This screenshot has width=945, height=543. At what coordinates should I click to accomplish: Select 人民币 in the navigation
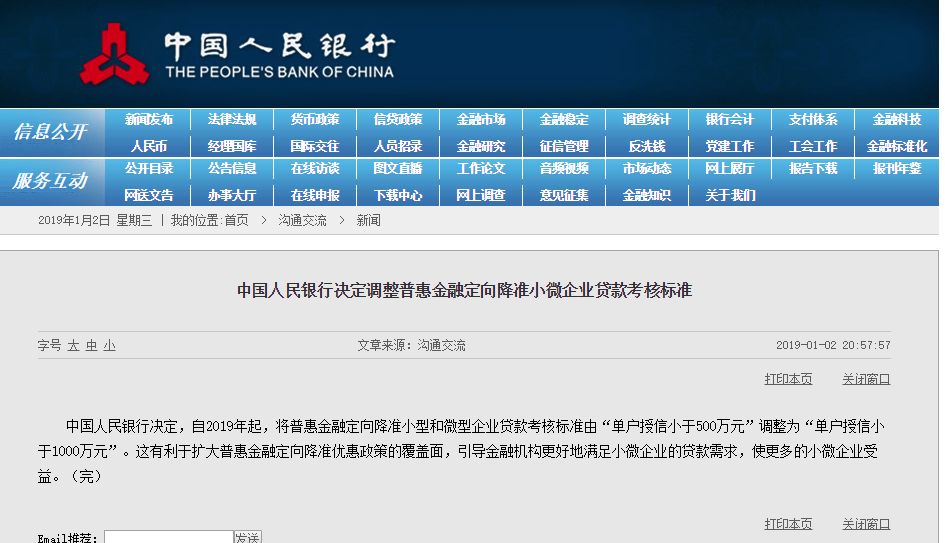149,146
